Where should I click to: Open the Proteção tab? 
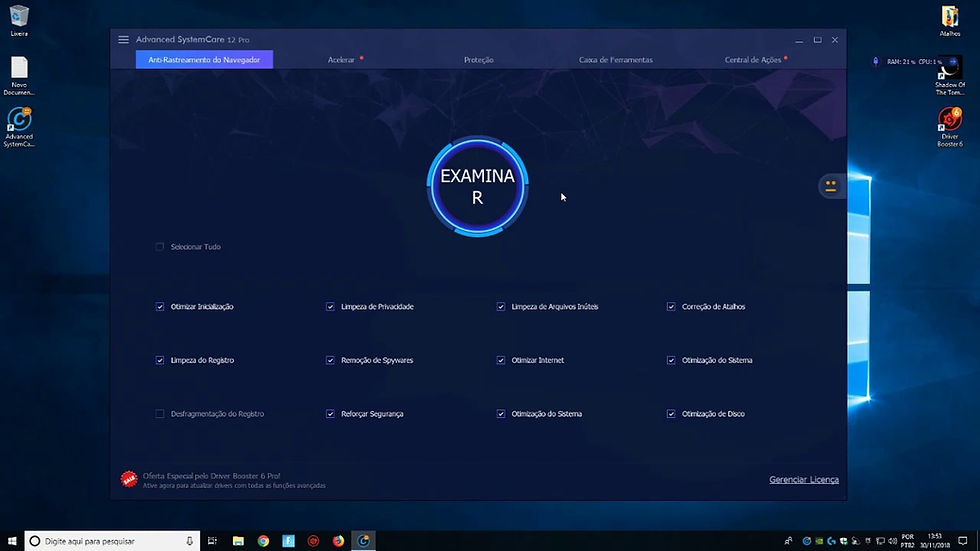(x=479, y=60)
